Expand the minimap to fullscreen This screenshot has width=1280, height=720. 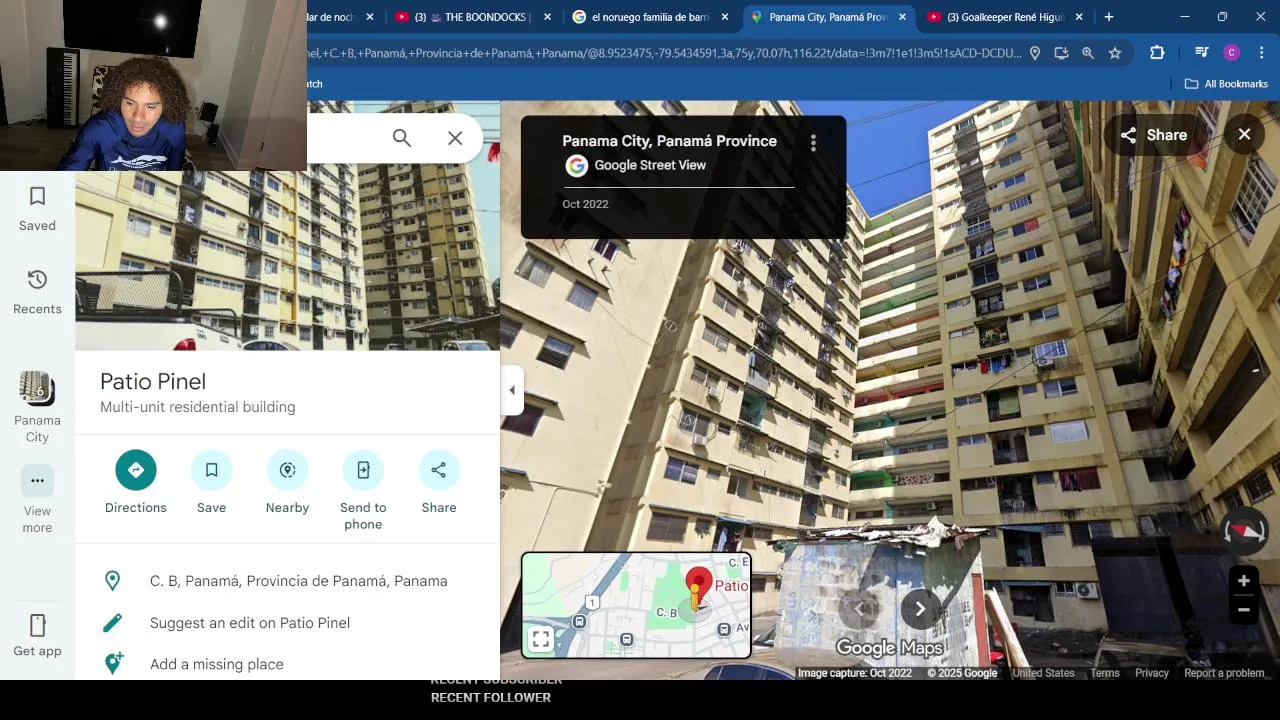pos(540,640)
